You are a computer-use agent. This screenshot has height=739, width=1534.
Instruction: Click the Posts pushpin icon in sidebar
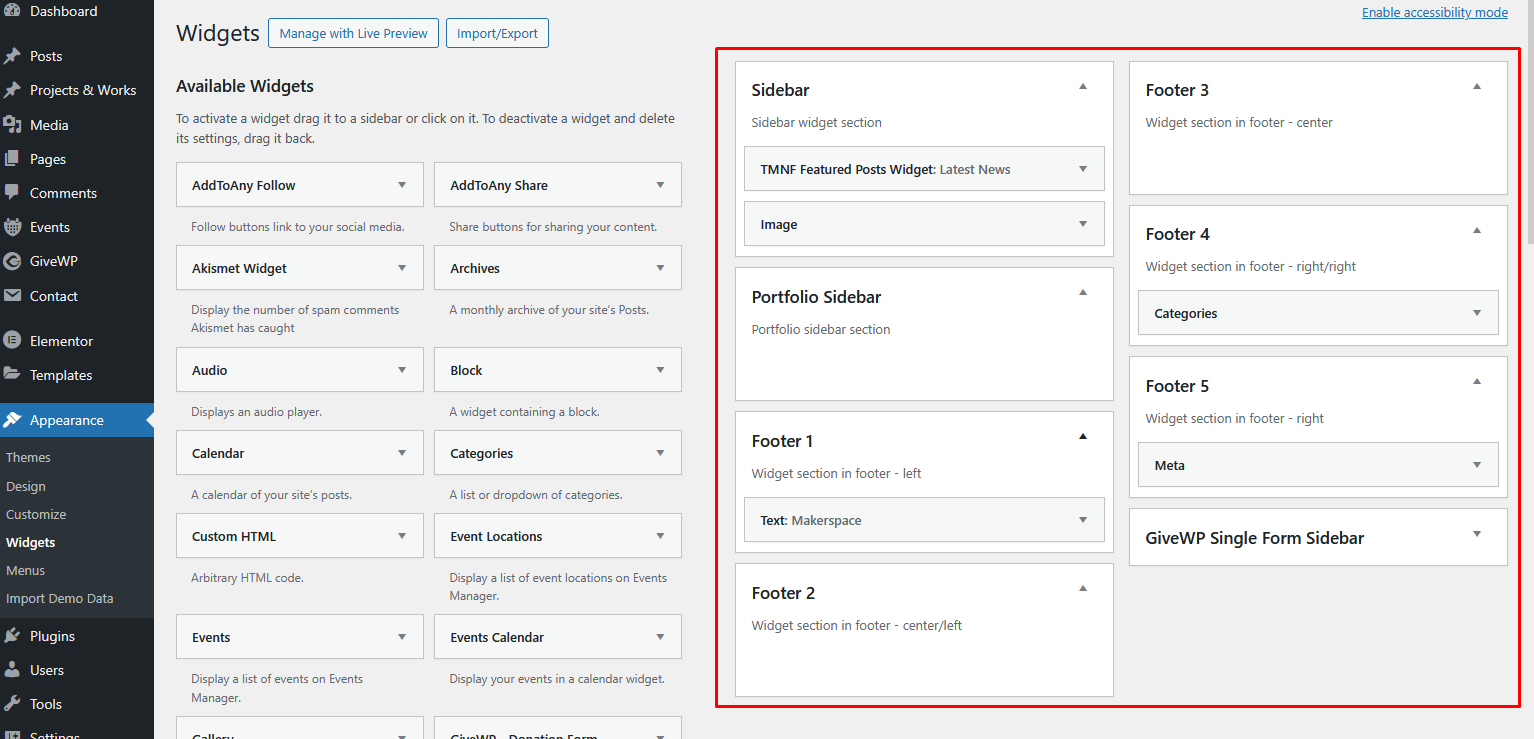pyautogui.click(x=12, y=56)
